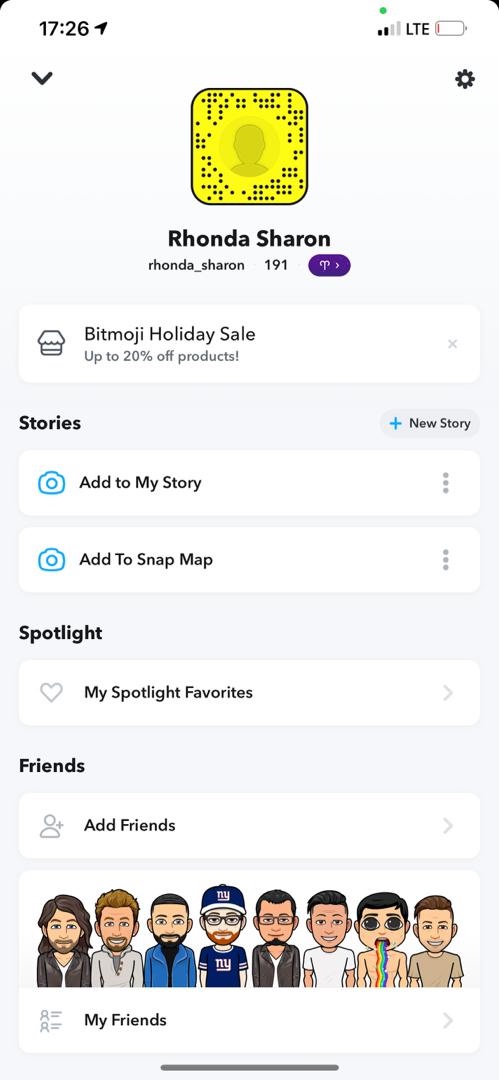Open settings with the gear icon
Screen dimensions: 499x1080
[465, 80]
